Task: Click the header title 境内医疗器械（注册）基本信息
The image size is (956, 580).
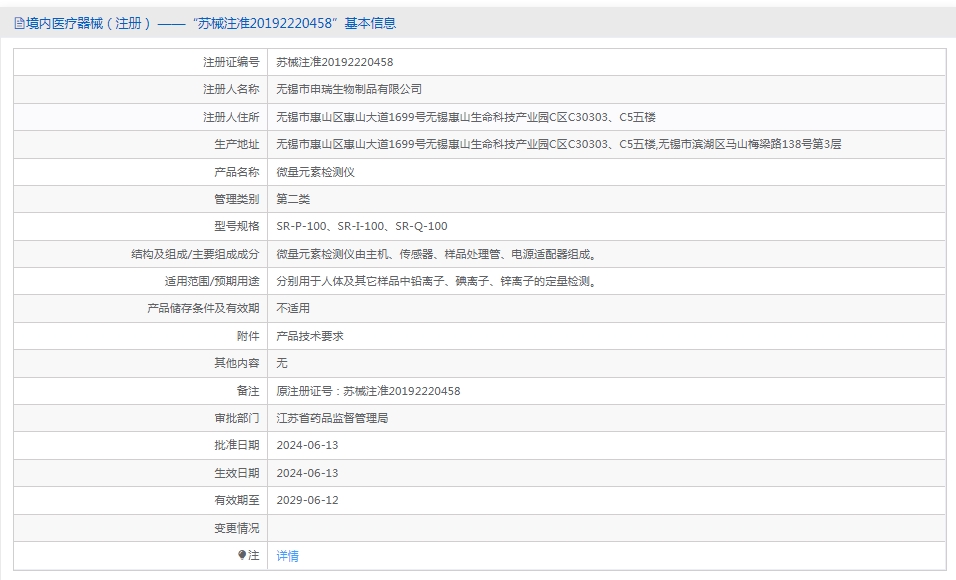Action: click(211, 23)
